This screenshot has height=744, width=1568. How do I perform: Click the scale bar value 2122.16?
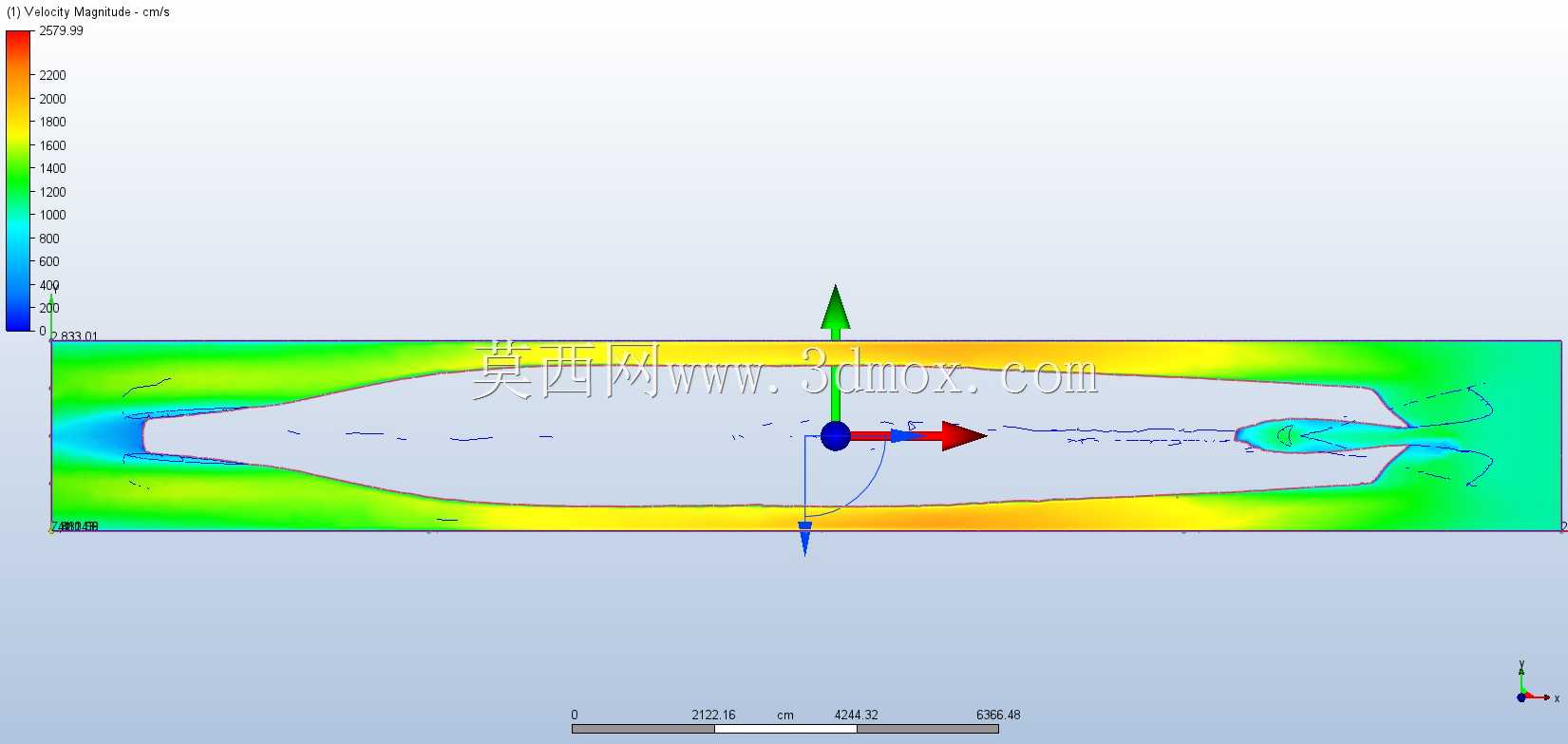(713, 715)
